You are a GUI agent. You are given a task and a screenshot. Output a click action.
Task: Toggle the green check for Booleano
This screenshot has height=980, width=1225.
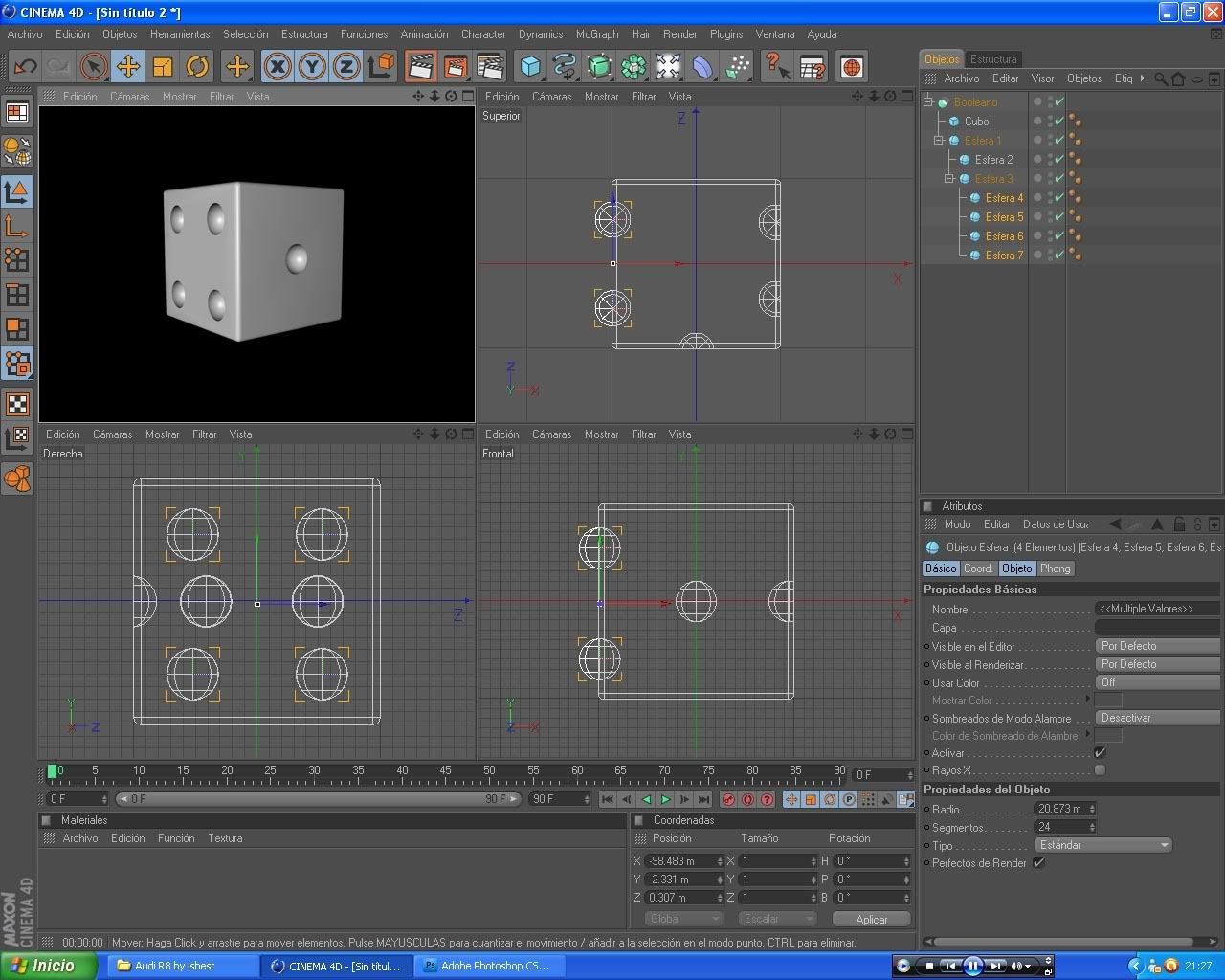(1059, 101)
